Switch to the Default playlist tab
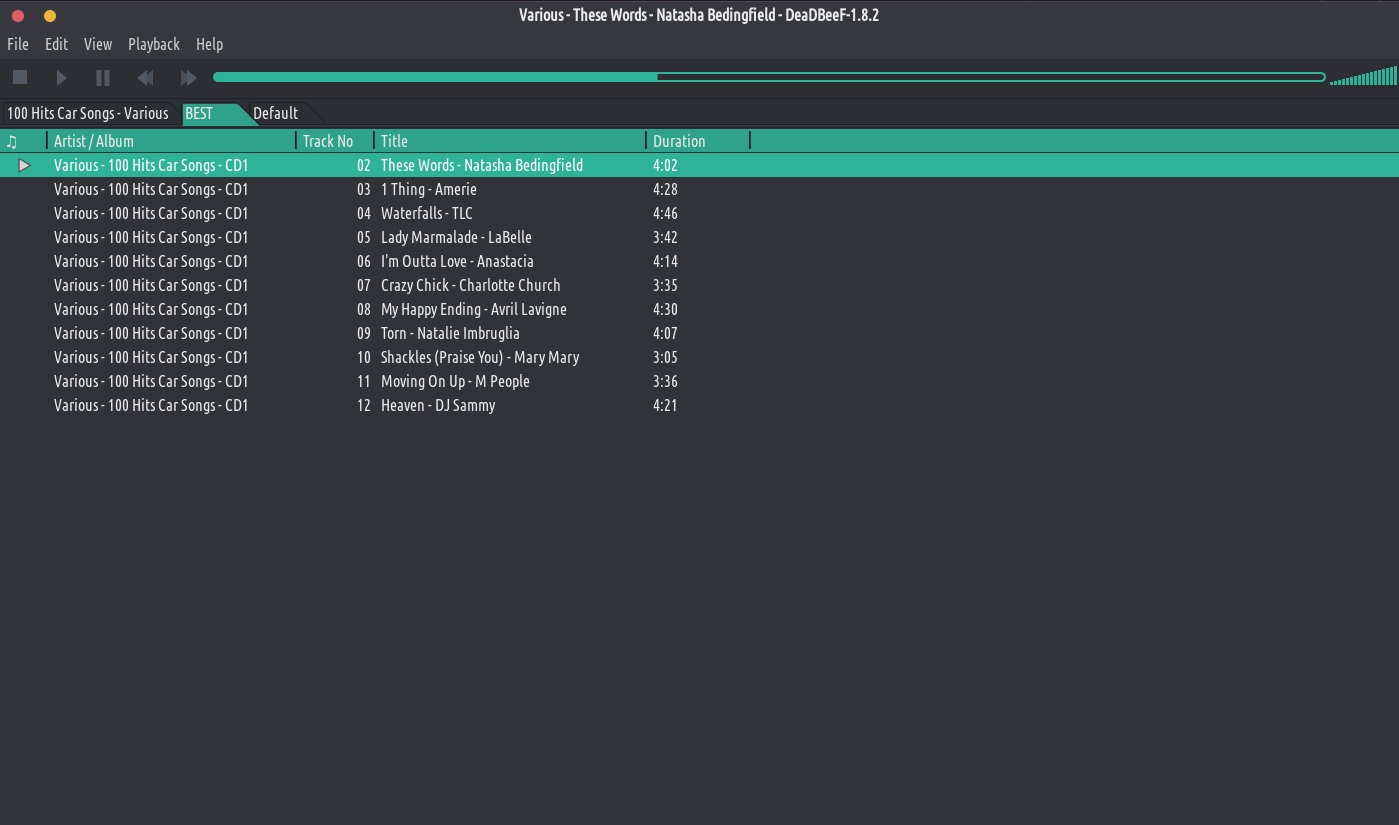This screenshot has height=825, width=1399. [275, 113]
